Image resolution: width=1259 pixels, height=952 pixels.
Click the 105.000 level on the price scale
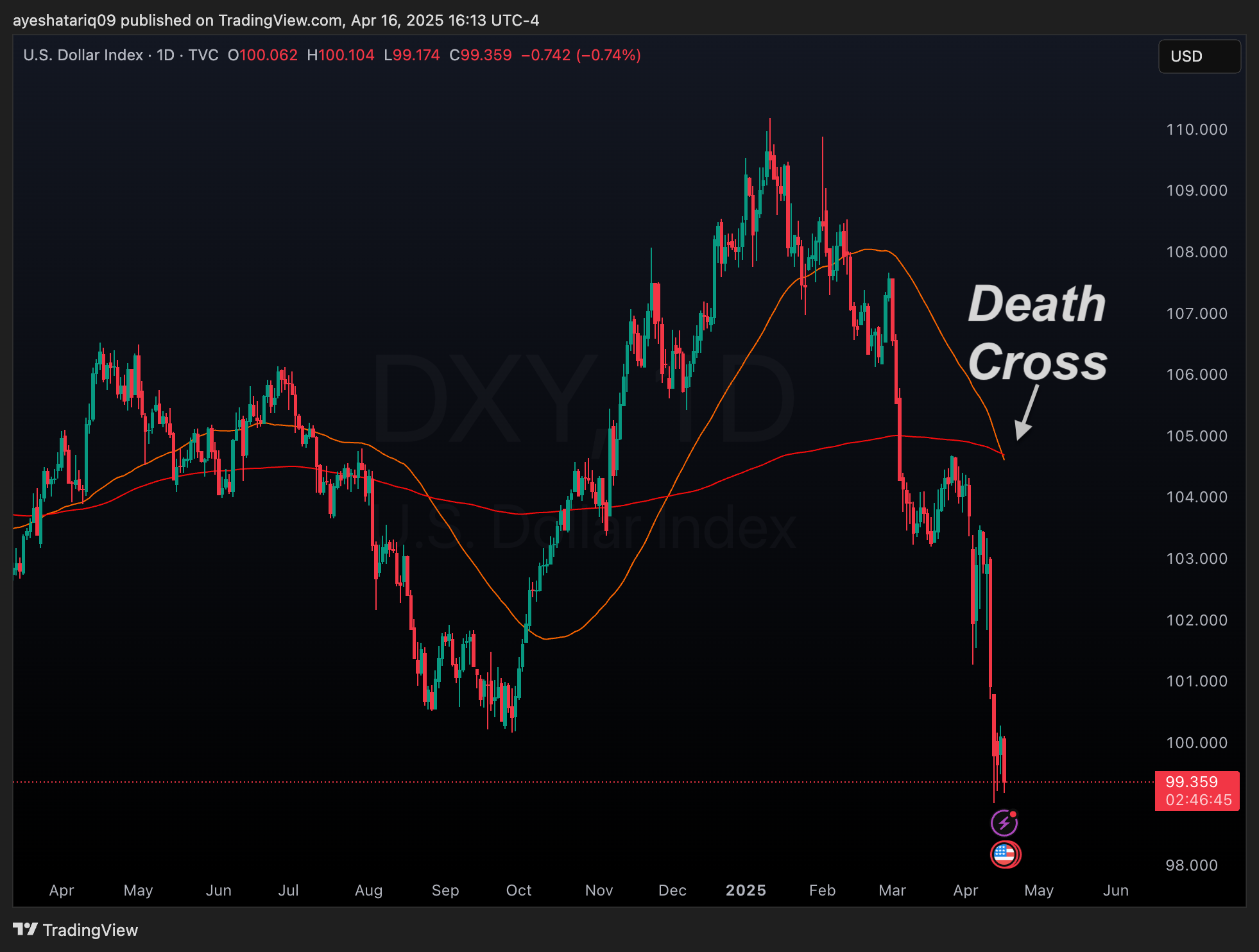(1196, 436)
